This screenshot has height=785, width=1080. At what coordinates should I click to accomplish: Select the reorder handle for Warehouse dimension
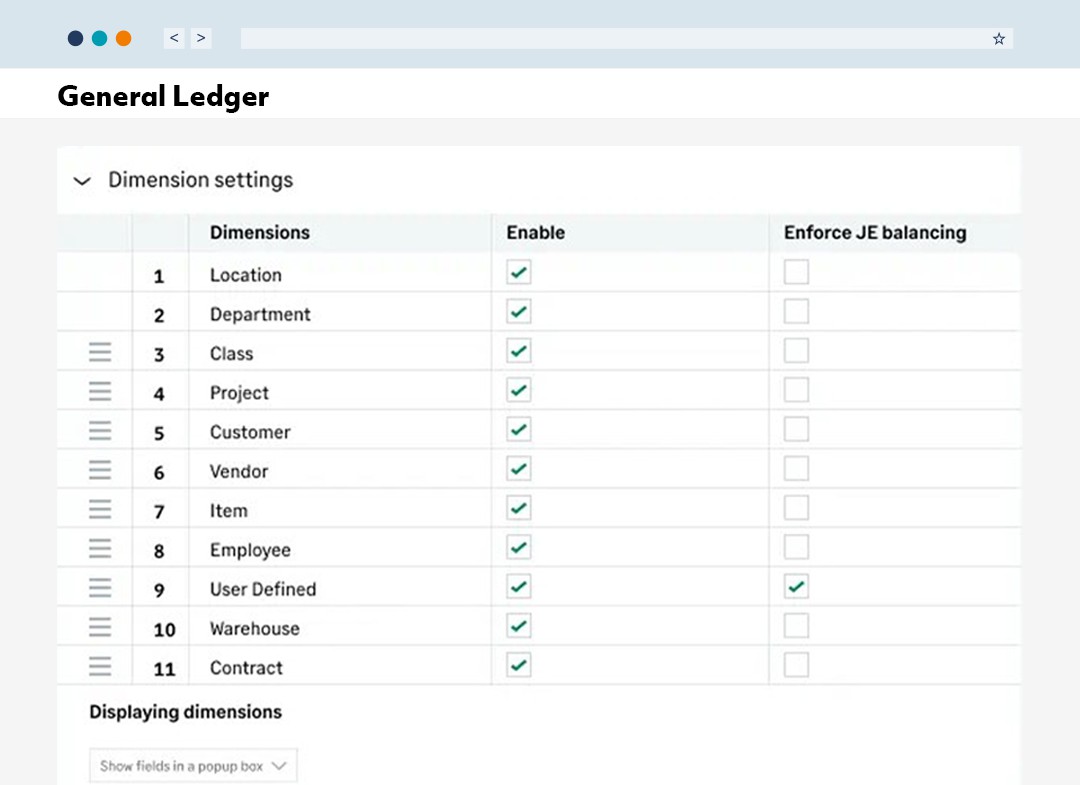(x=98, y=626)
